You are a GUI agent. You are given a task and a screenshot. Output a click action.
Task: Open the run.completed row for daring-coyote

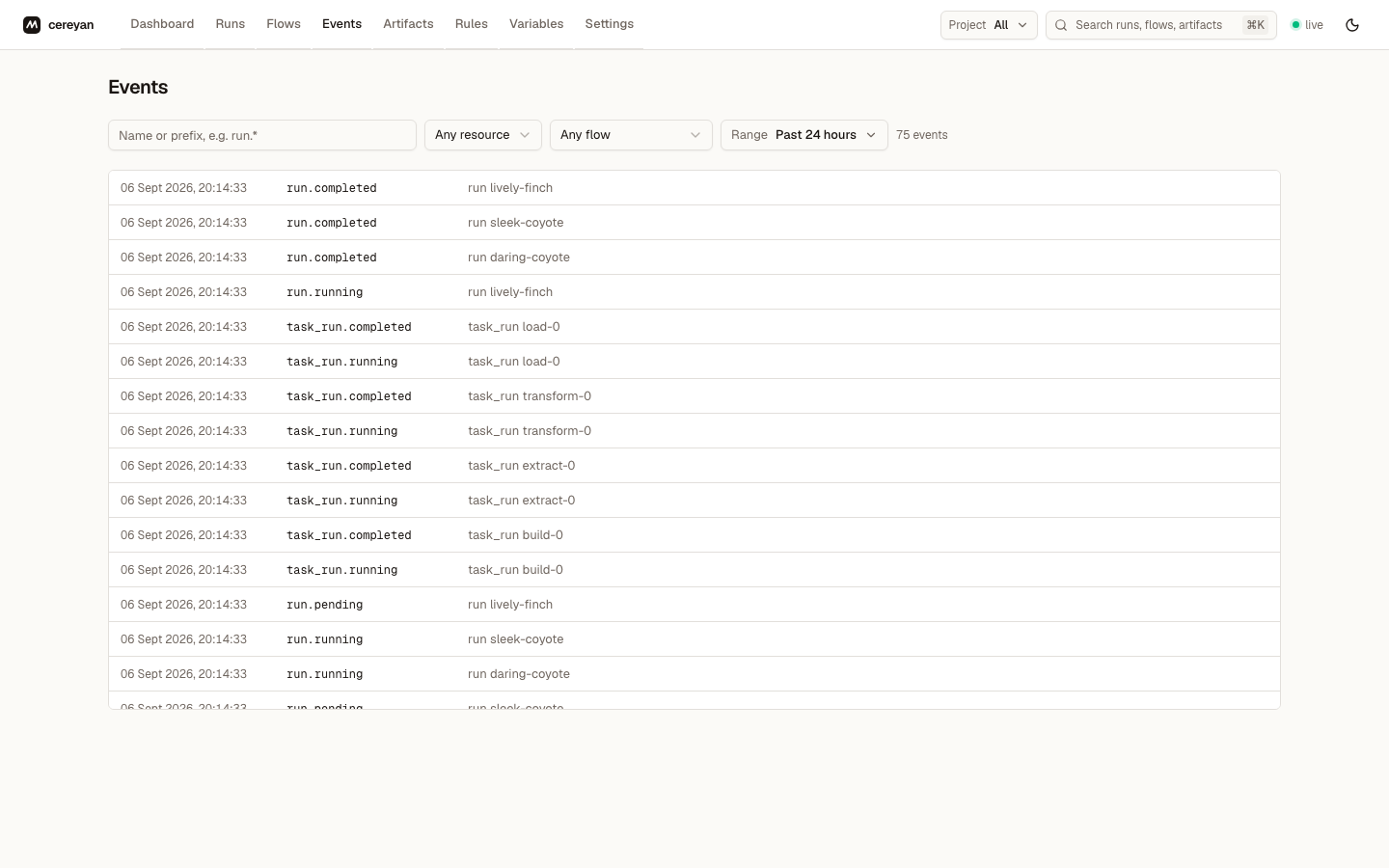(x=694, y=258)
